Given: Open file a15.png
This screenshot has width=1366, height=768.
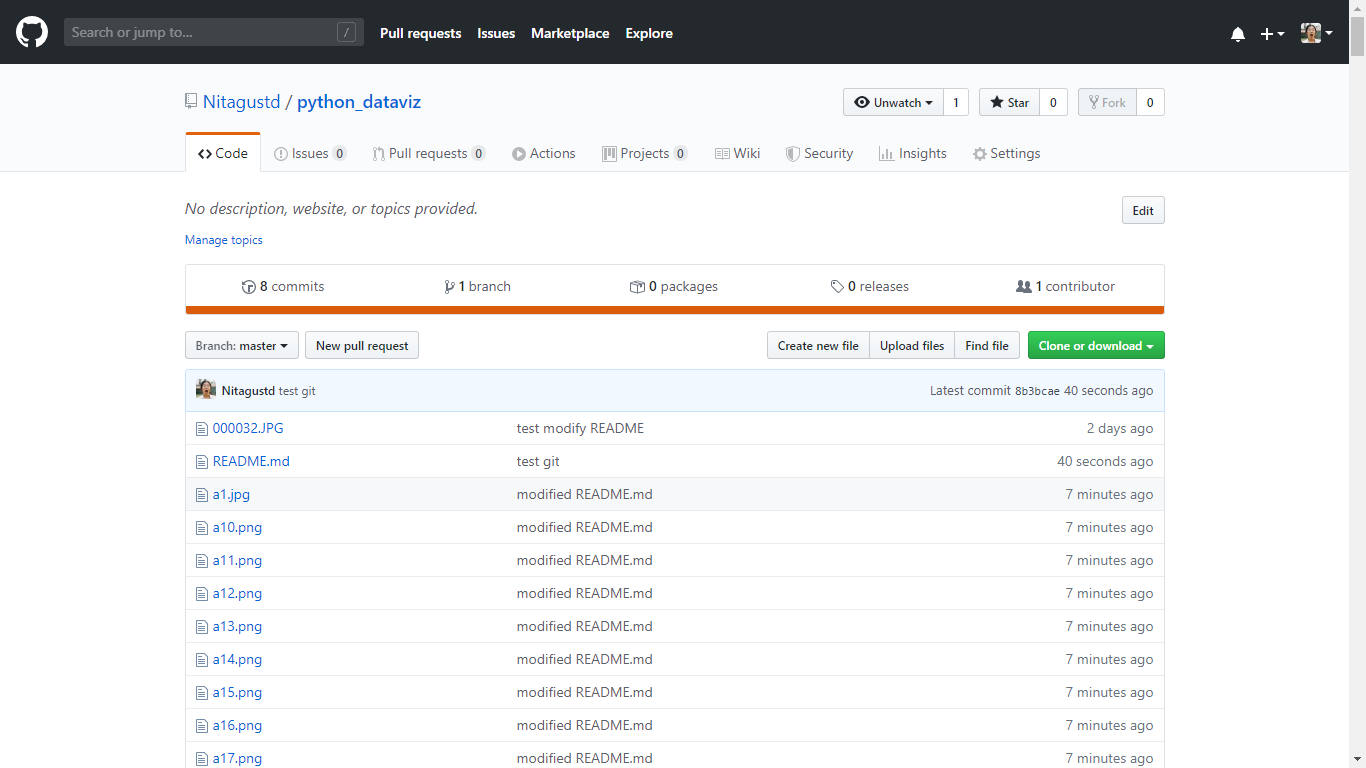Looking at the screenshot, I should pyautogui.click(x=237, y=692).
